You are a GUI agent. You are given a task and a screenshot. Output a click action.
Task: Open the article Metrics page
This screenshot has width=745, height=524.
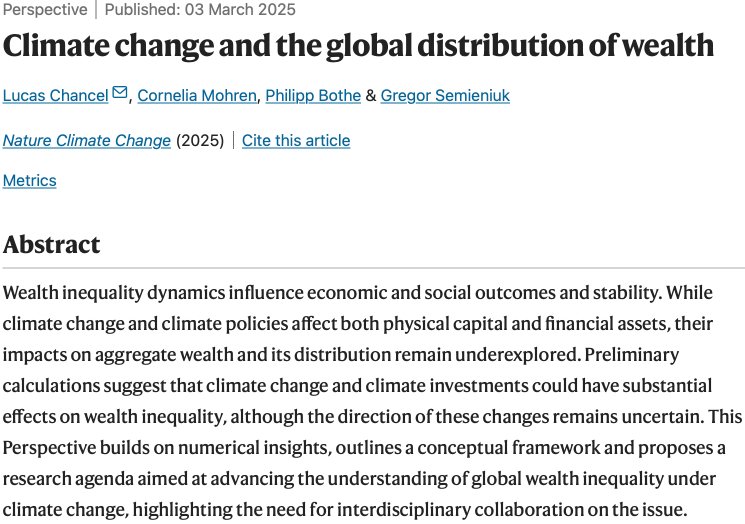[30, 180]
